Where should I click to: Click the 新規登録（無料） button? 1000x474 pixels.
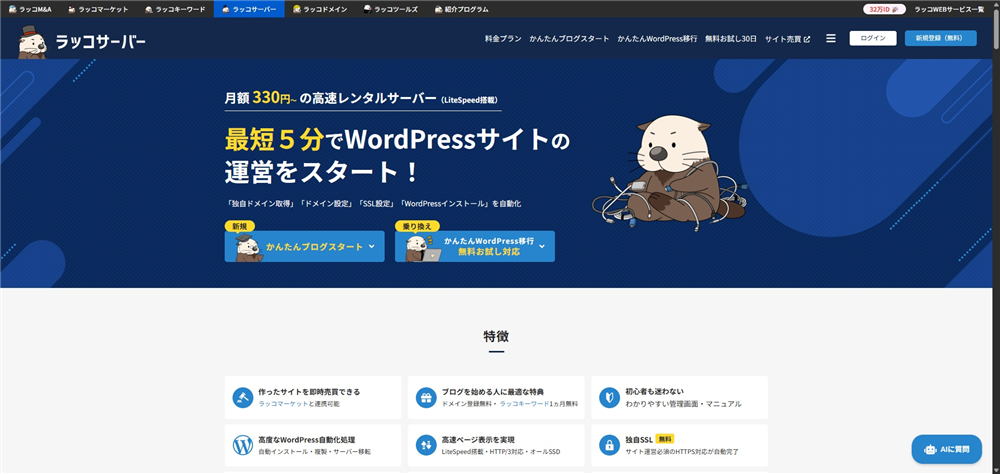940,38
